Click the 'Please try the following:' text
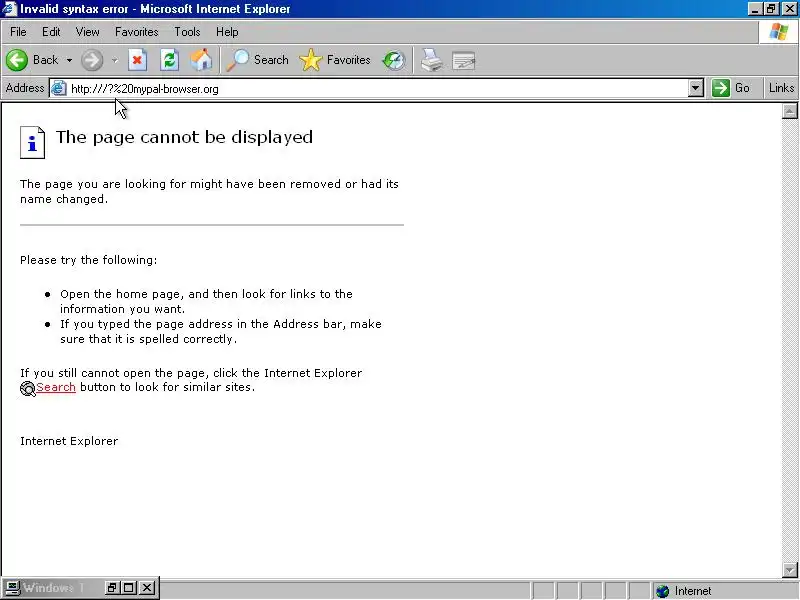 click(89, 260)
